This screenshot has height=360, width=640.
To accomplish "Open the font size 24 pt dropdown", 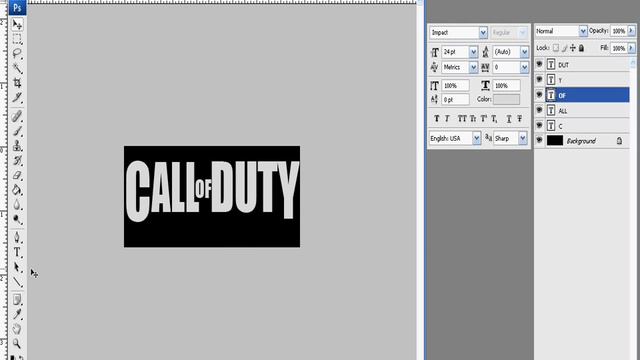I will click(473, 52).
